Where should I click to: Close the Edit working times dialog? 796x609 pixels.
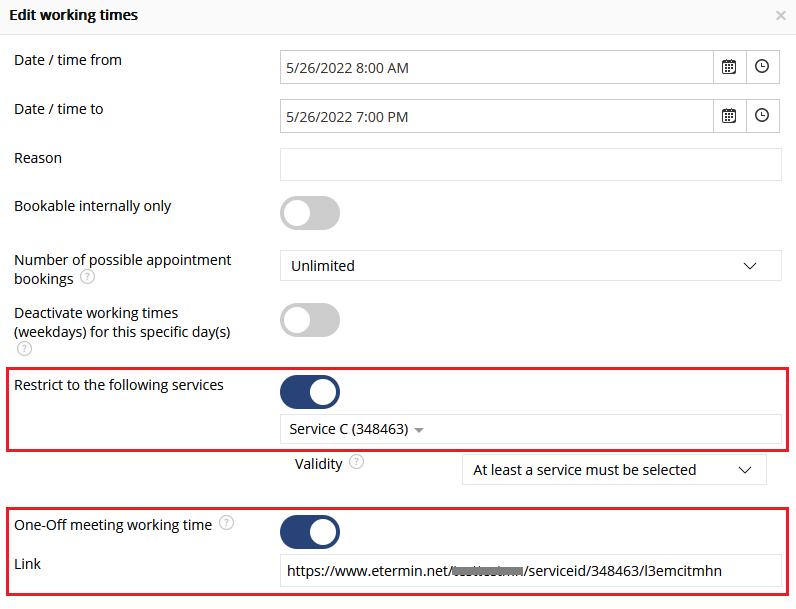pyautogui.click(x=781, y=16)
